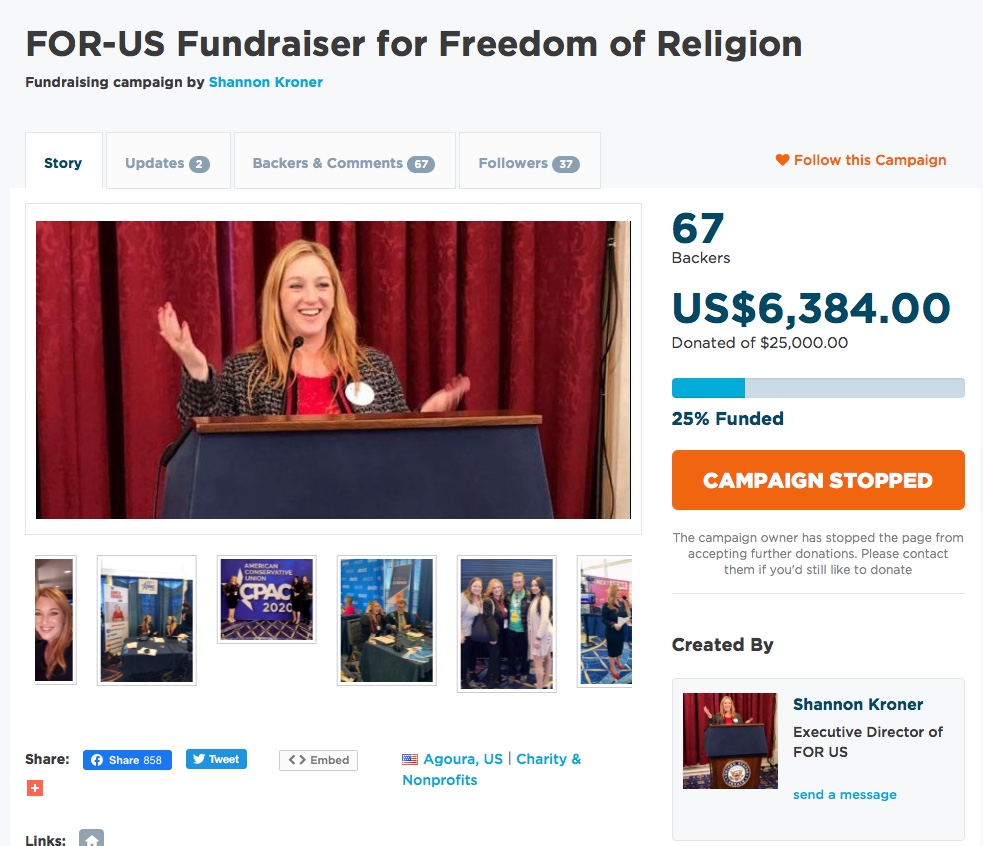Image resolution: width=983 pixels, height=846 pixels.
Task: Open the Agoura, US location link
Action: [463, 759]
